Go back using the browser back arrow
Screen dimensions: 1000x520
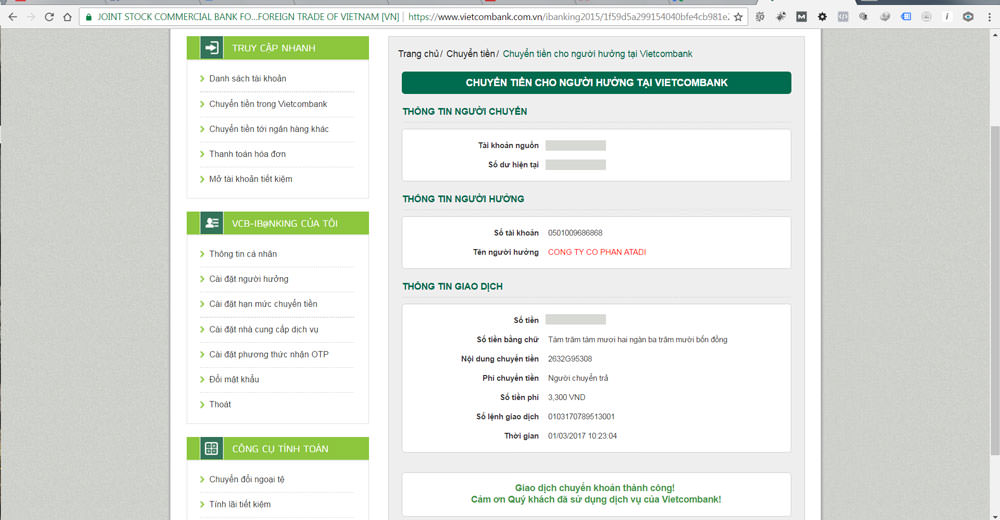tap(12, 17)
